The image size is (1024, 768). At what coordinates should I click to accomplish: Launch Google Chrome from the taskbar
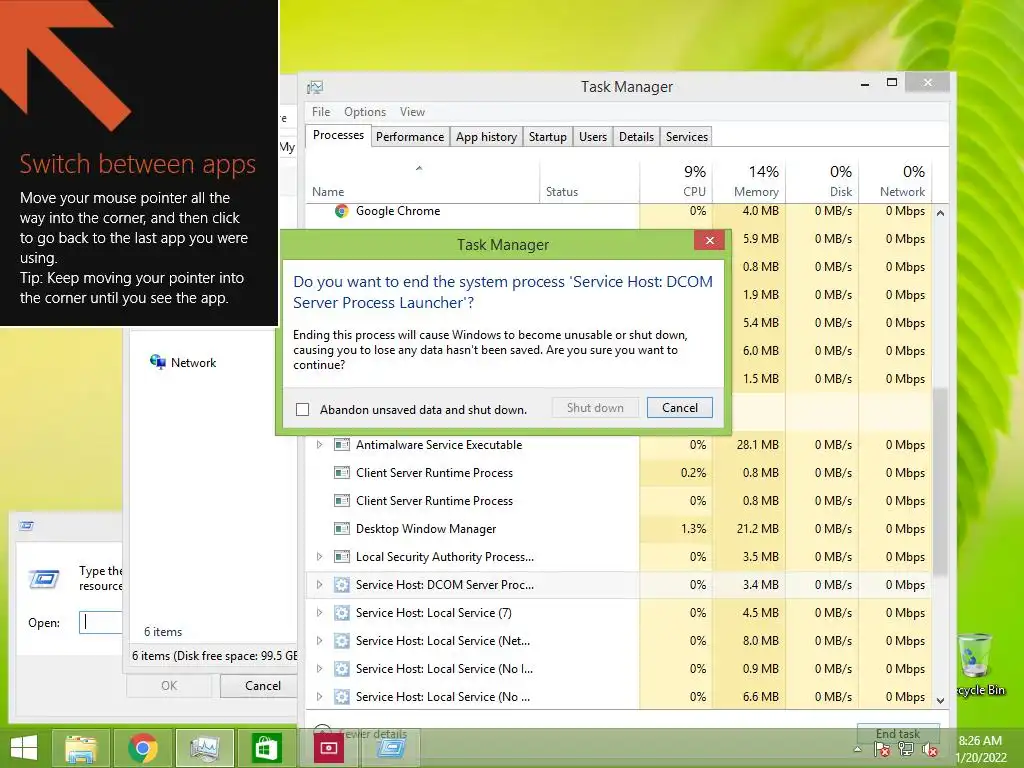142,748
